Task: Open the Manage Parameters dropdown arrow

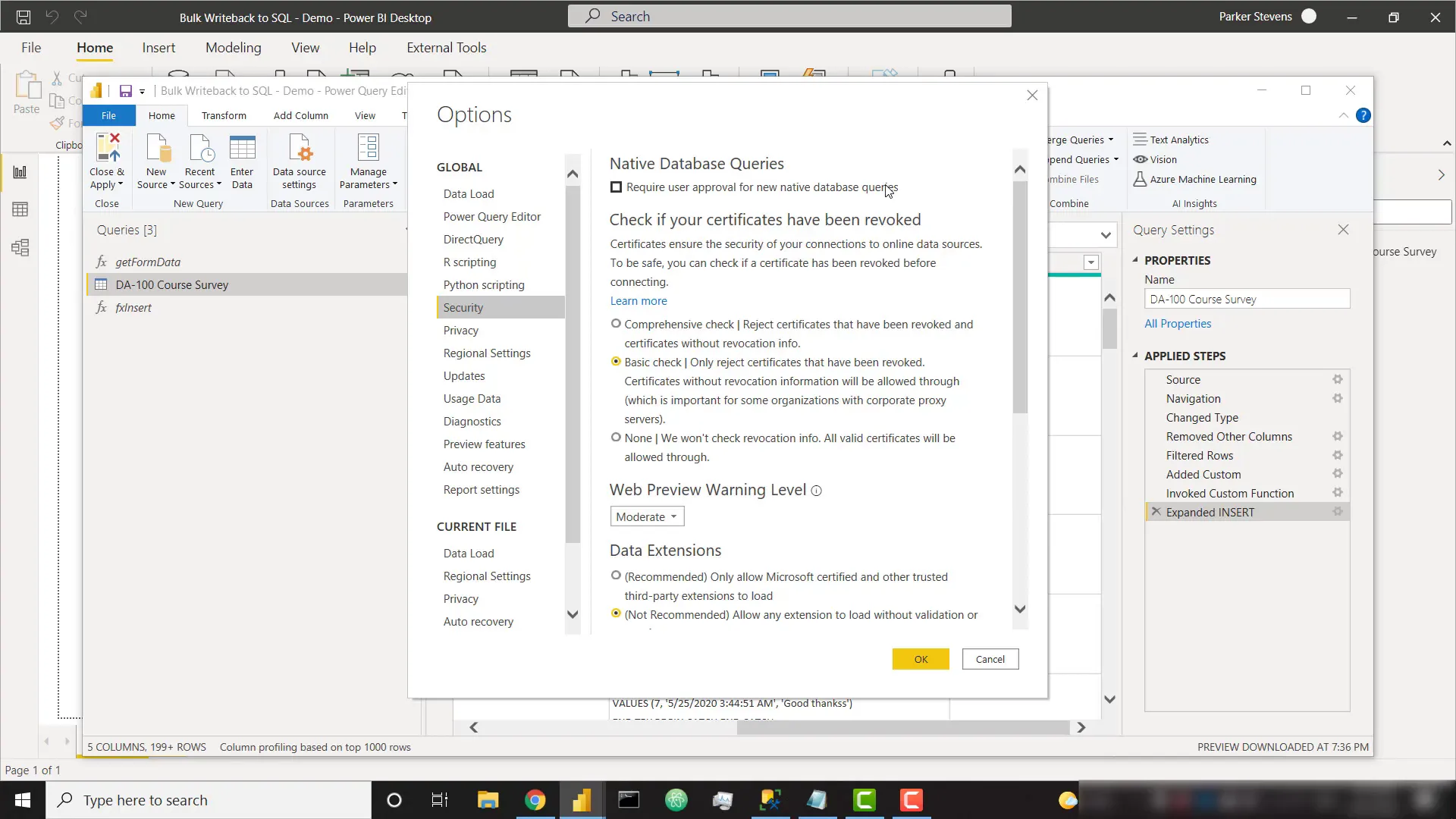Action: [394, 184]
